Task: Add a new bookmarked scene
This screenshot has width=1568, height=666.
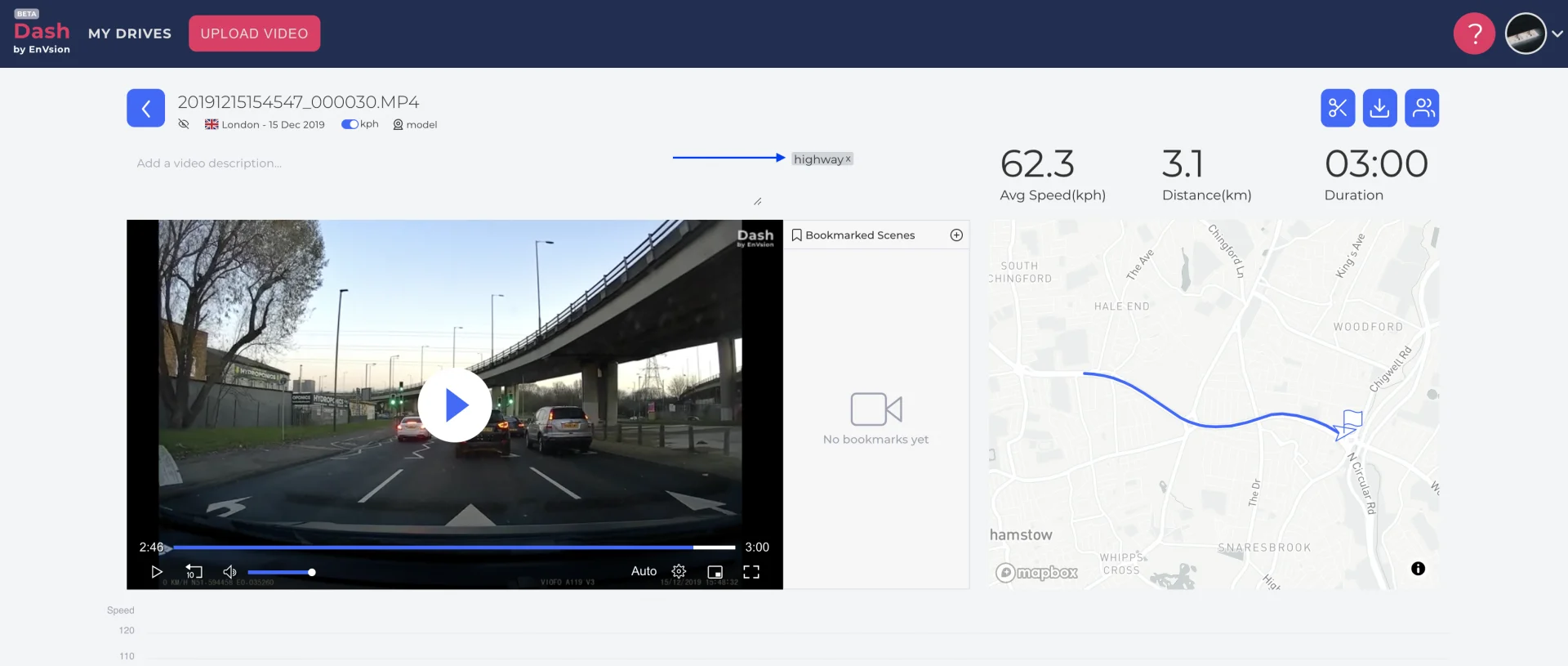Action: point(956,235)
